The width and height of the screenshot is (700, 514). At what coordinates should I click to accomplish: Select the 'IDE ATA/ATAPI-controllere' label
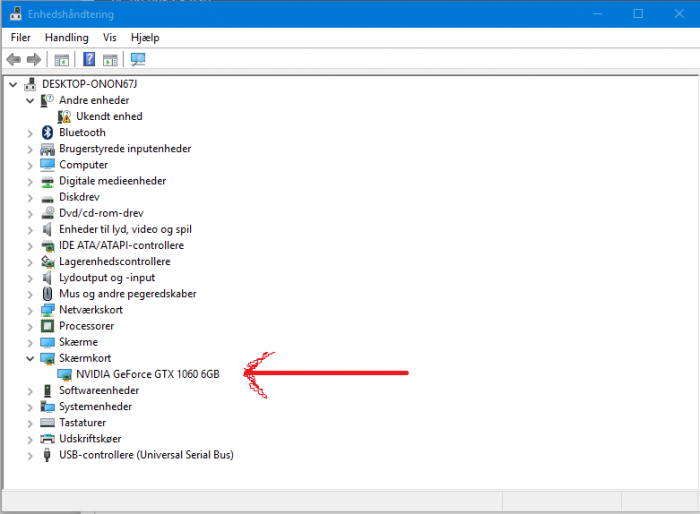121,245
